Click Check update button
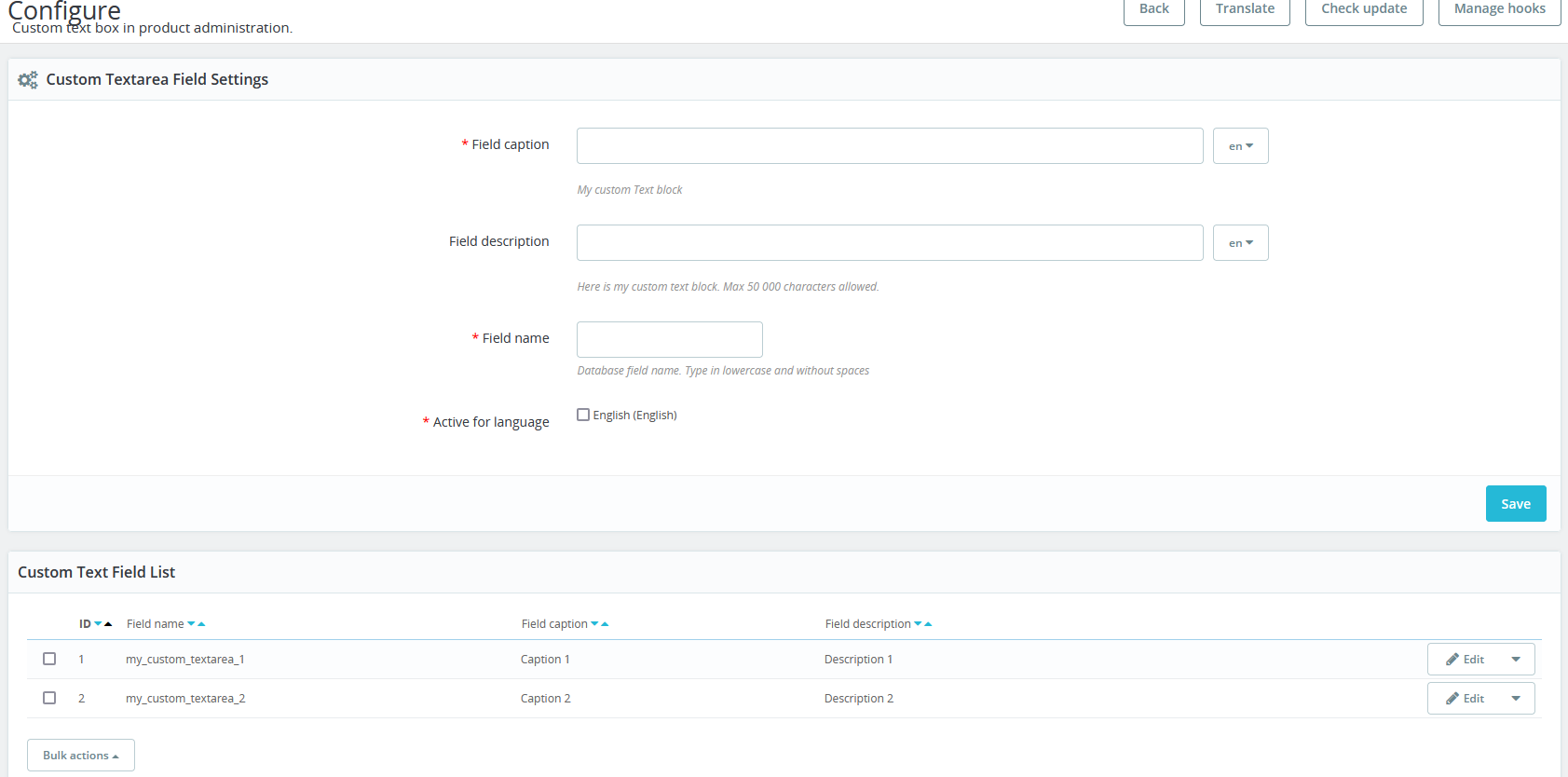The image size is (1568, 777). 1364,9
